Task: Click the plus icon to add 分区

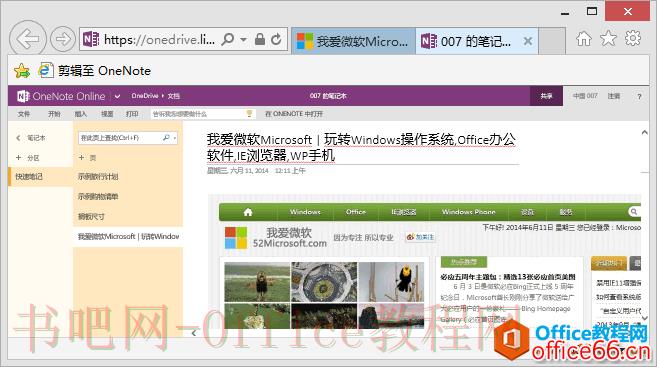Action: click(18, 158)
